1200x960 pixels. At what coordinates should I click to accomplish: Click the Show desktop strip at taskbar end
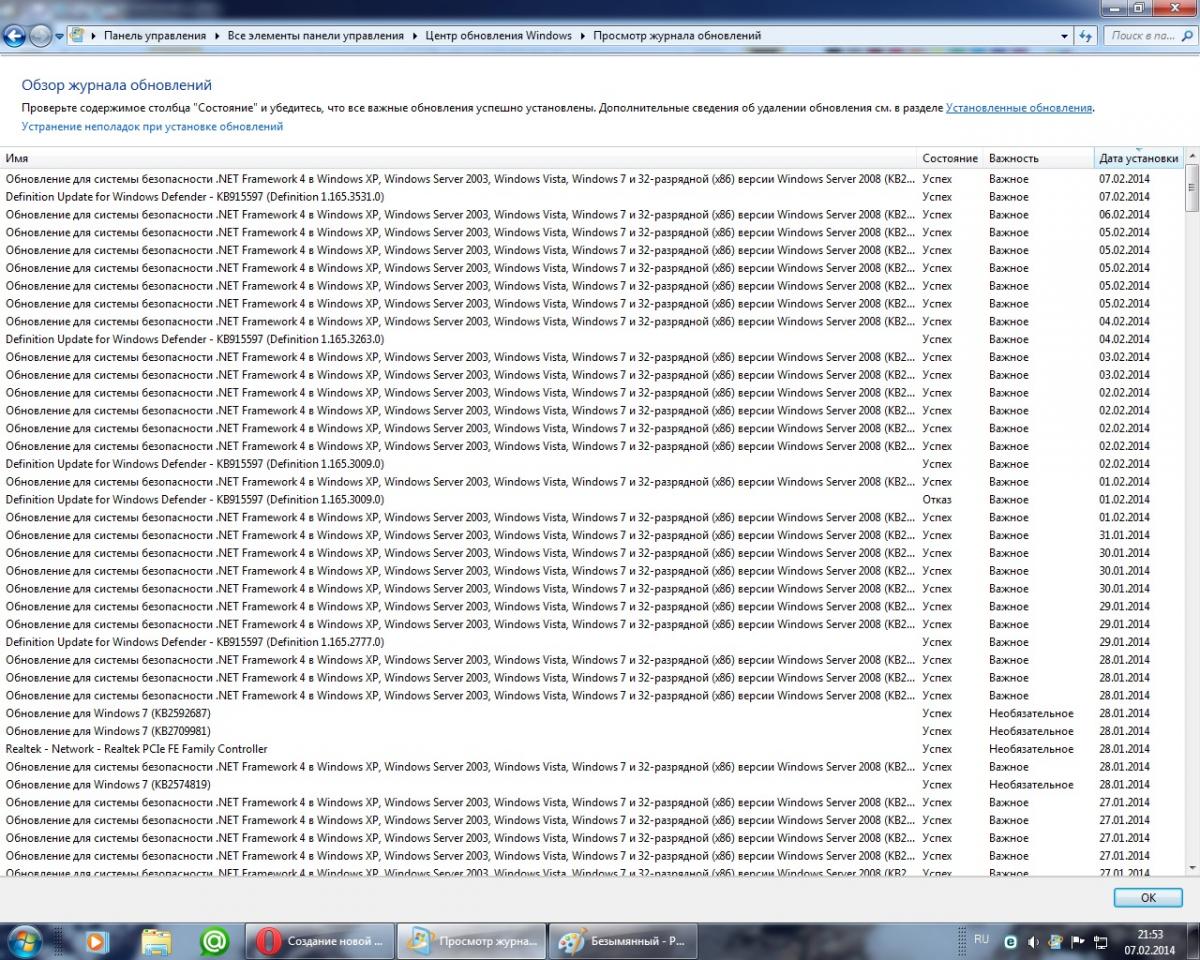[x=1193, y=941]
